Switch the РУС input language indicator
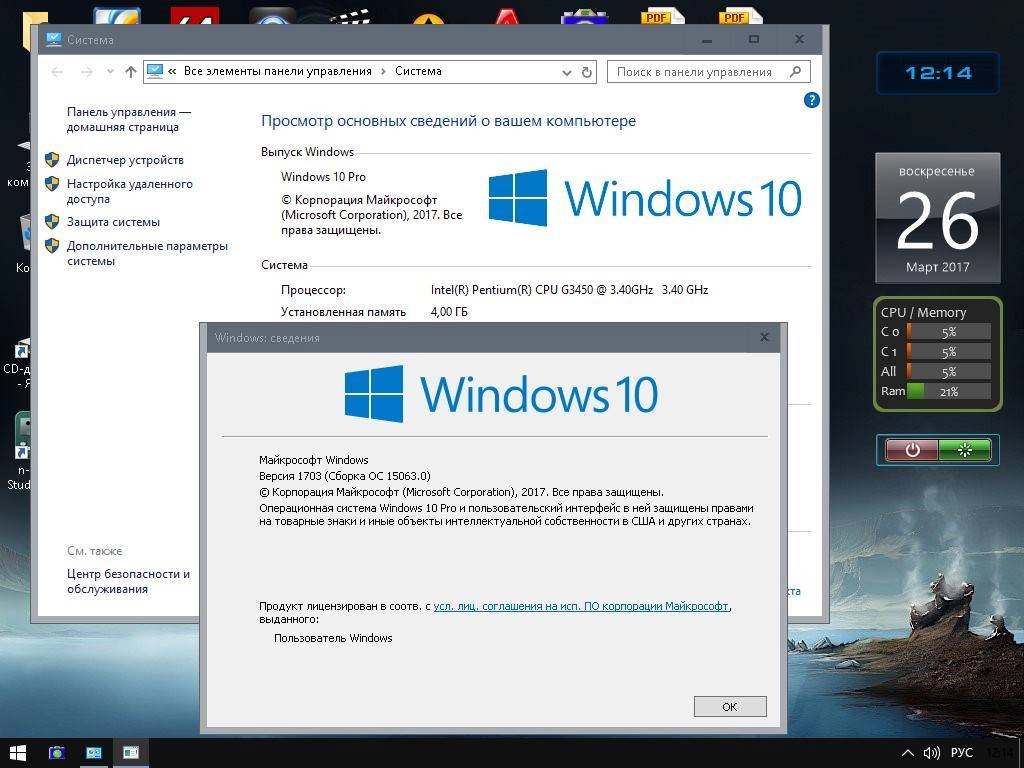Viewport: 1024px width, 768px height. pos(961,753)
